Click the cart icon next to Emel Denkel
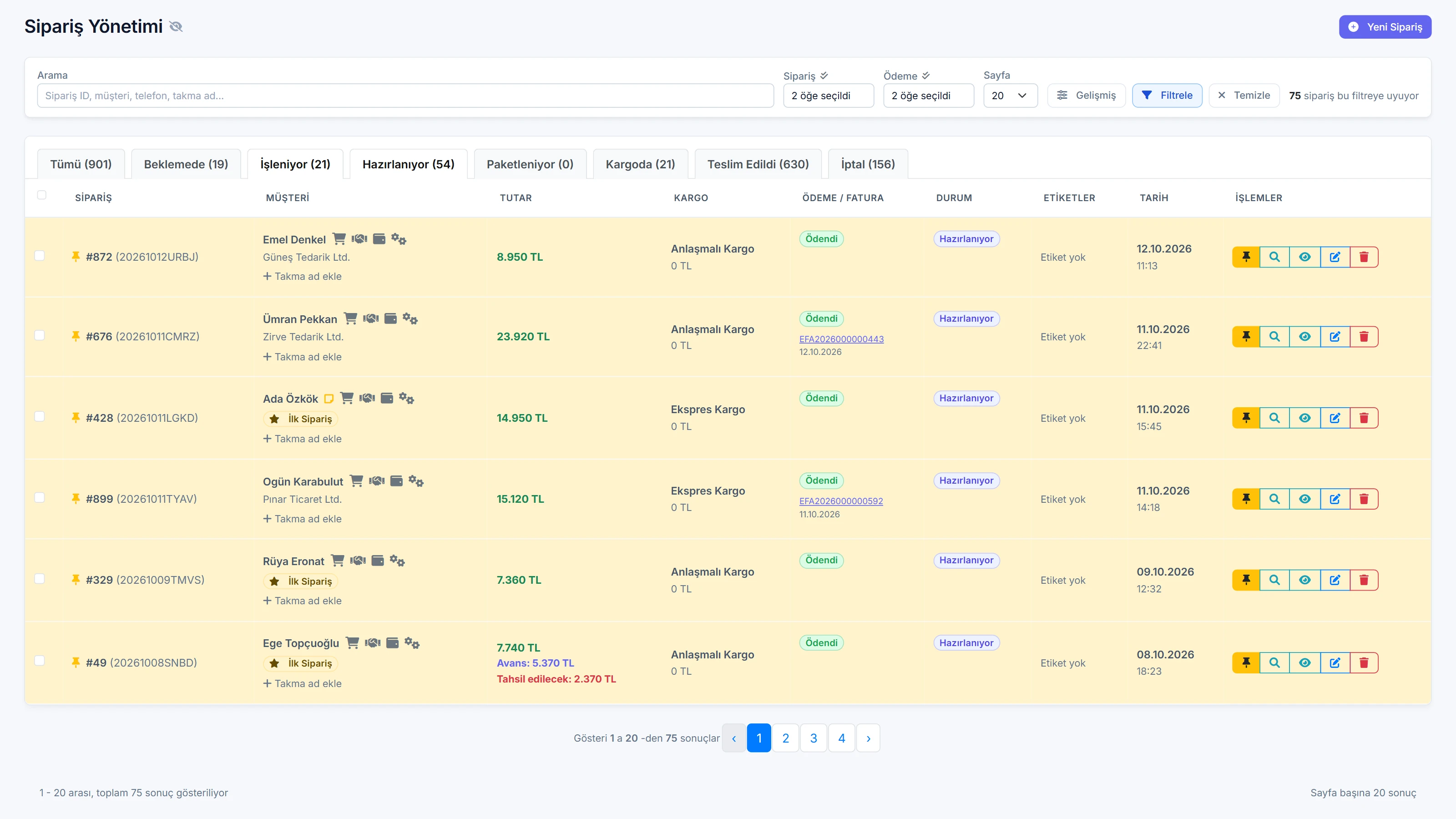 (x=339, y=239)
